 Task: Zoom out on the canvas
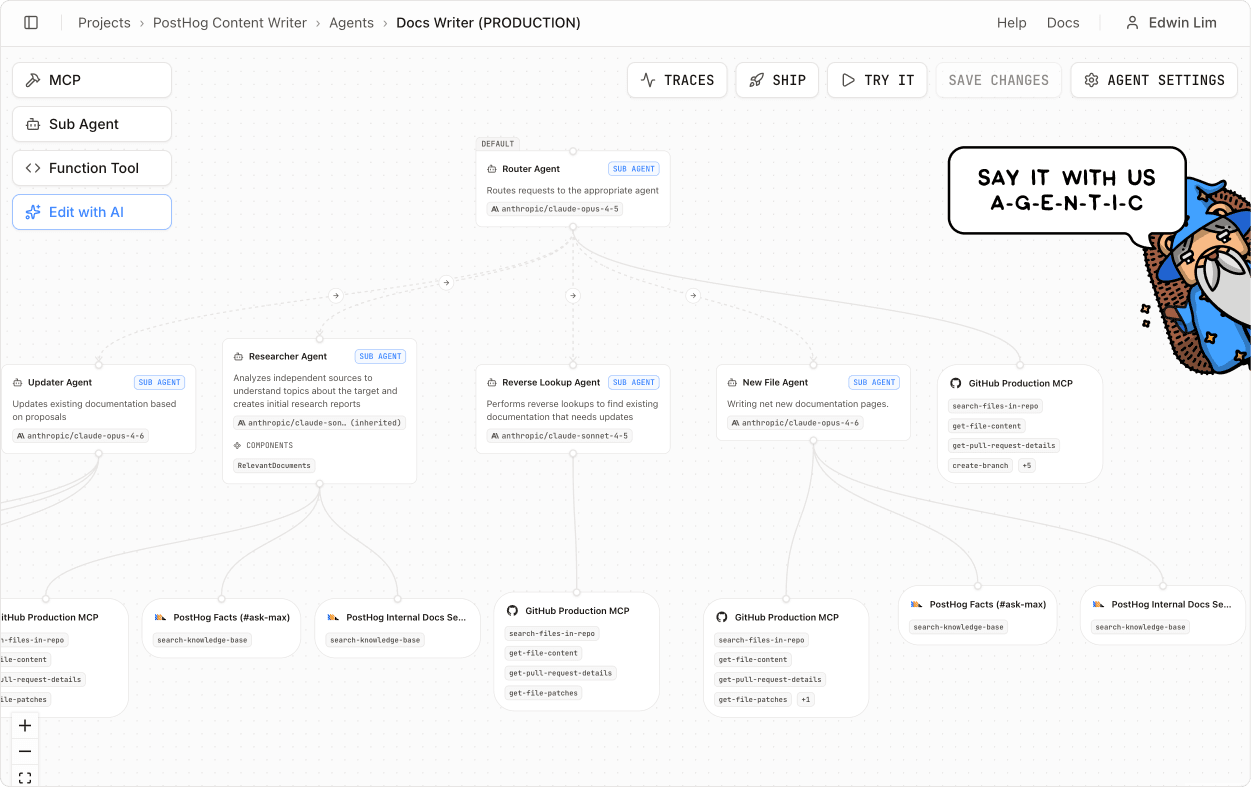pos(25,752)
